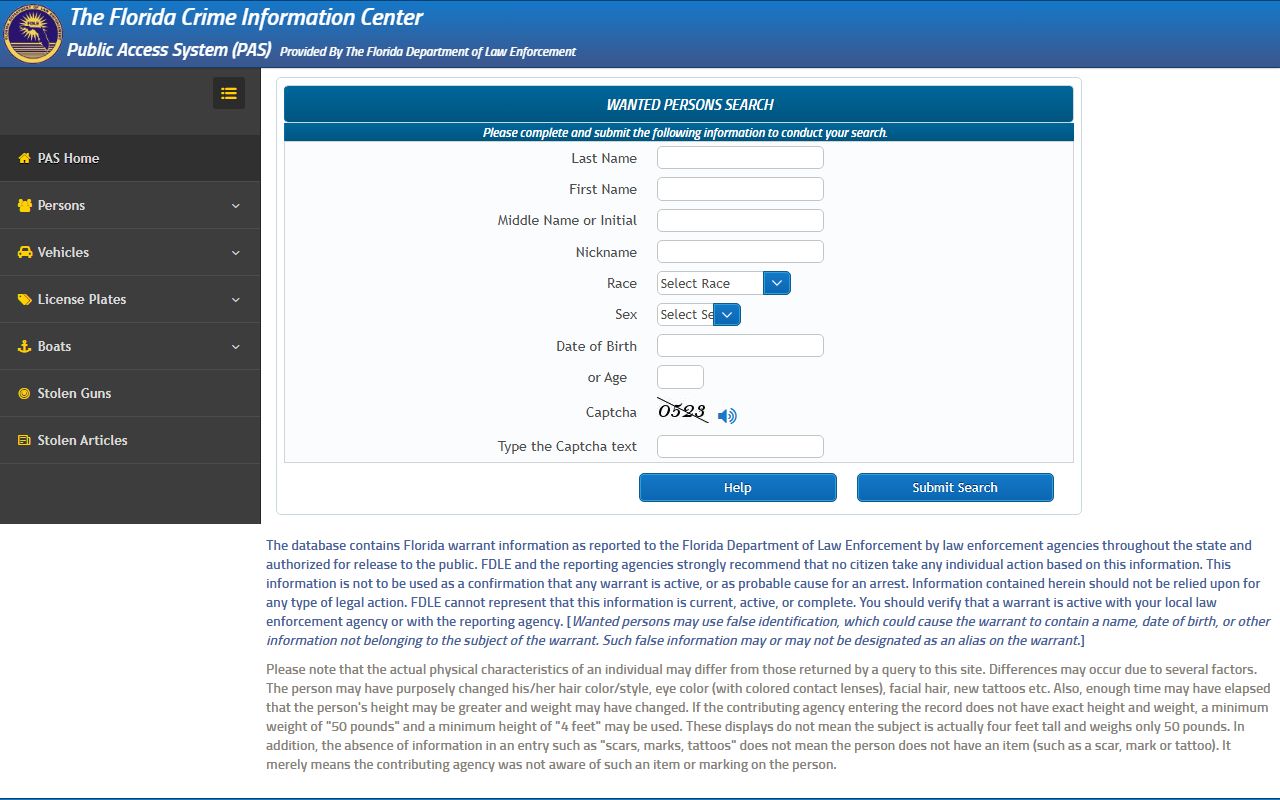Click 'Provided By The Florida Department' text
1280x800 pixels.
428,52
